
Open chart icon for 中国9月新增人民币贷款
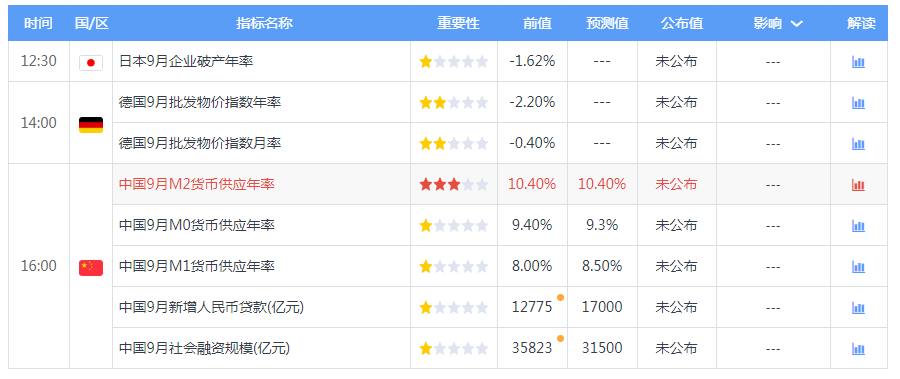858,308
